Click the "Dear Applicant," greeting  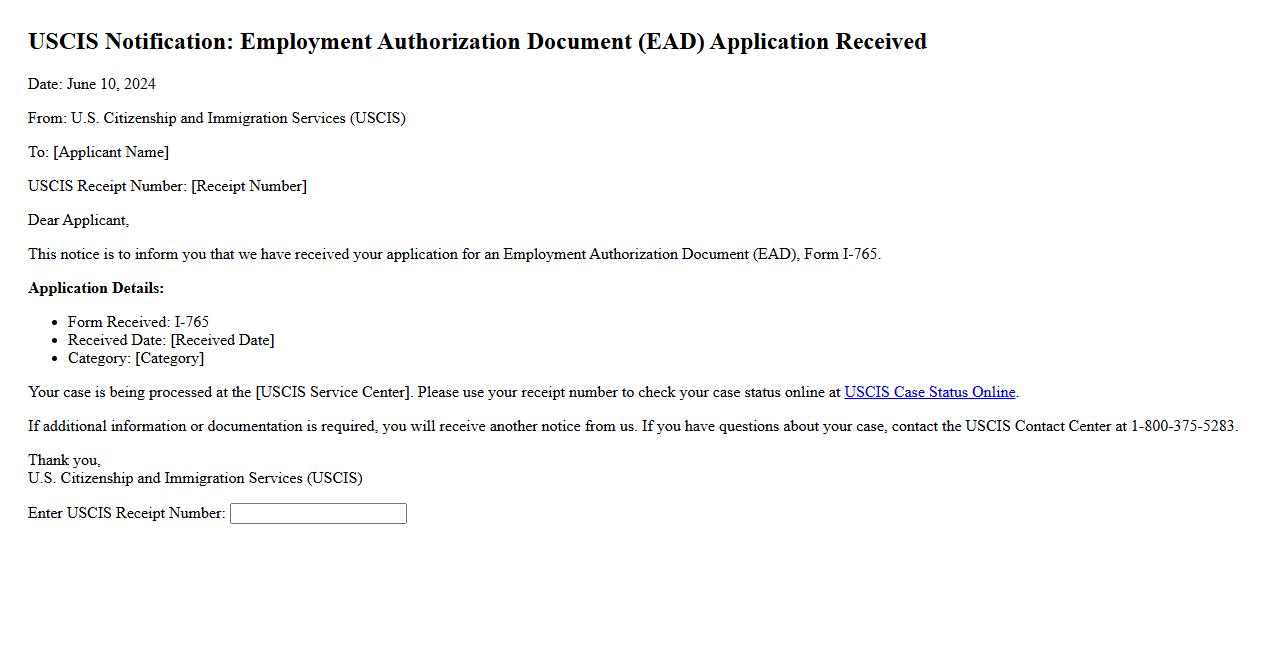pos(78,220)
